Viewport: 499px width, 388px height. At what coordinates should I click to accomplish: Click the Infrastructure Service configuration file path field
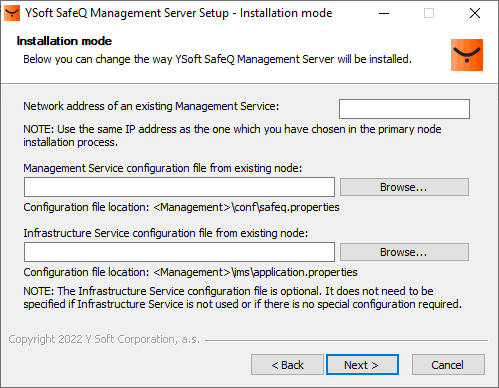coord(179,252)
